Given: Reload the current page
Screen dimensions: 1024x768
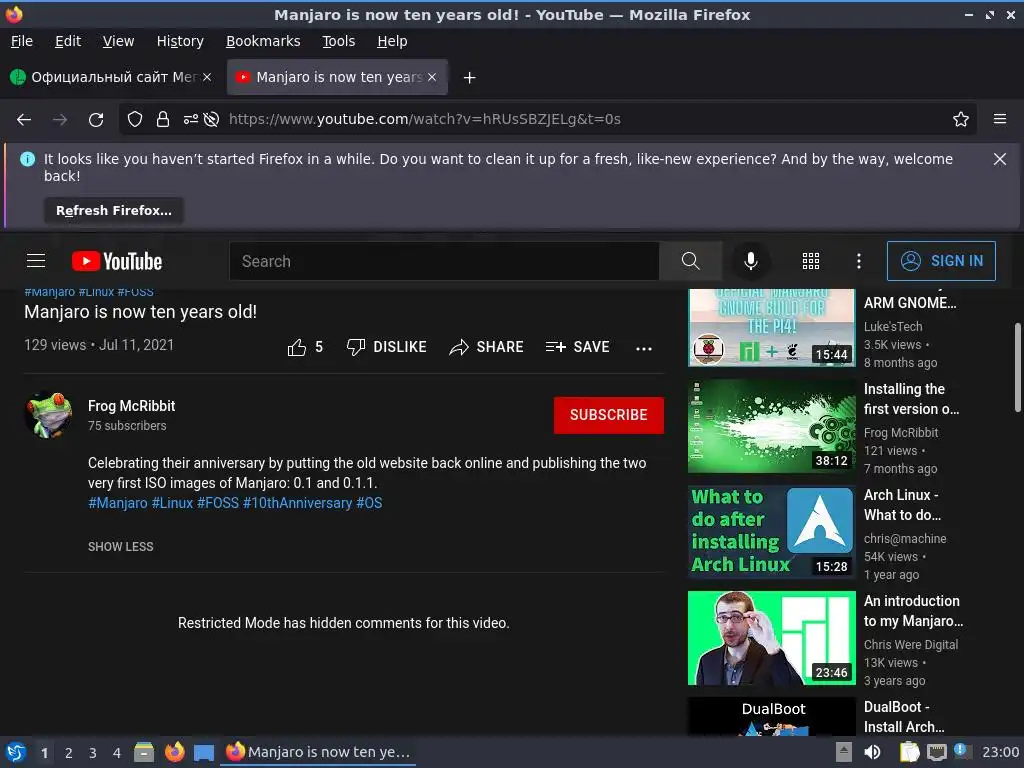Looking at the screenshot, I should click(96, 120).
